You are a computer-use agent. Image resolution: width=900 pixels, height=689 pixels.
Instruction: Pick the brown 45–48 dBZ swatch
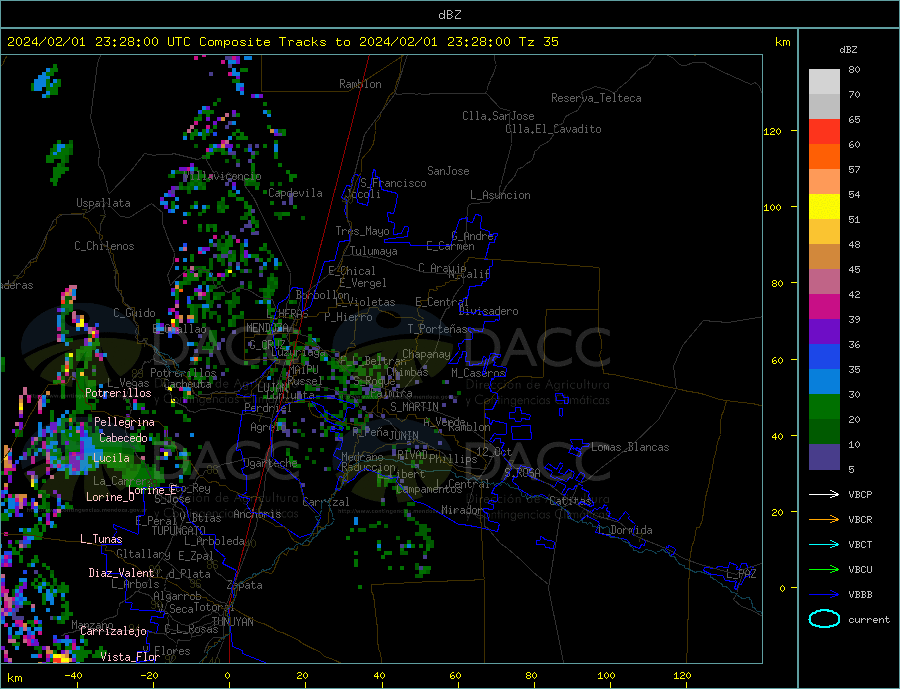coord(824,257)
